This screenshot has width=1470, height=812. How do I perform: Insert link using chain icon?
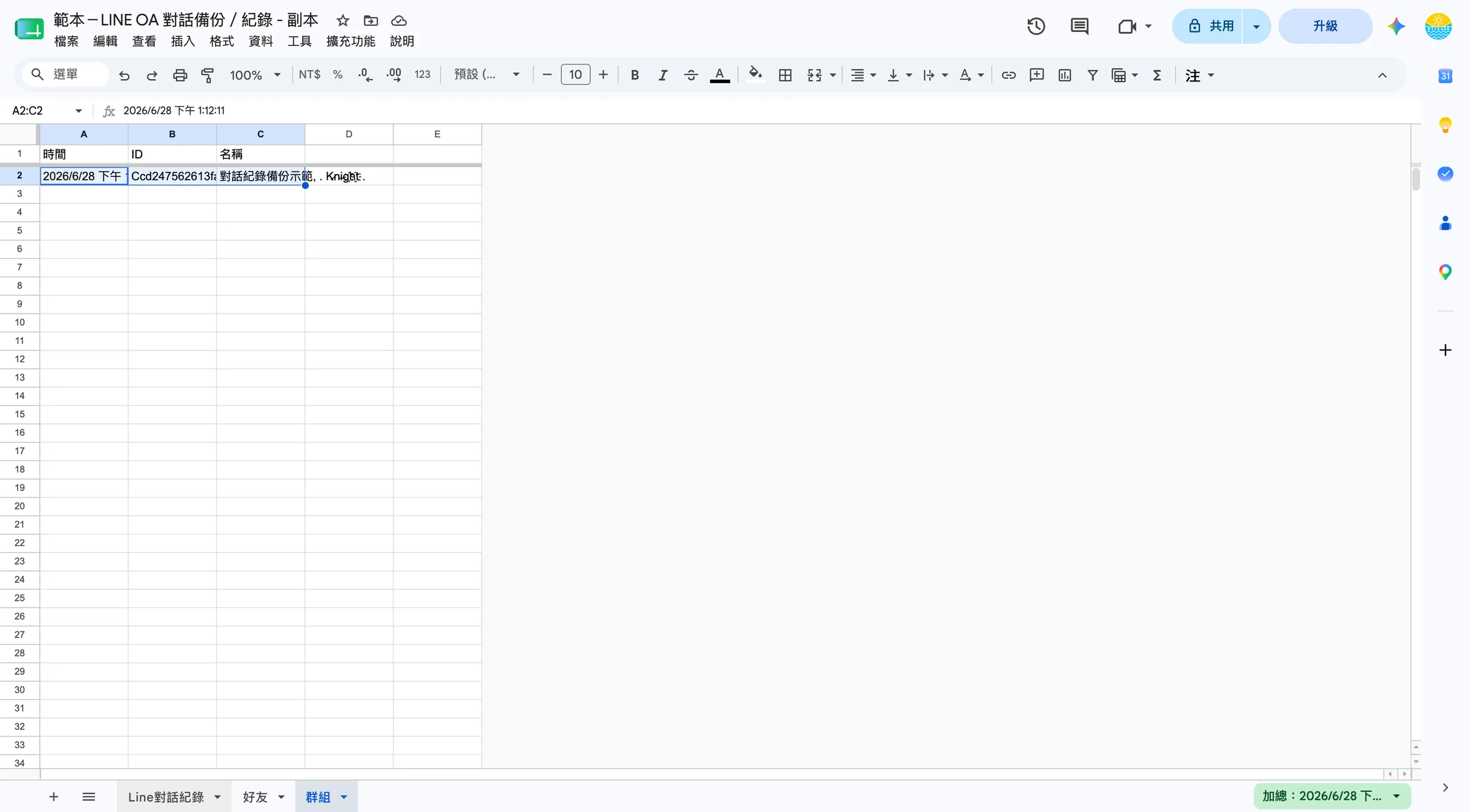click(1008, 75)
